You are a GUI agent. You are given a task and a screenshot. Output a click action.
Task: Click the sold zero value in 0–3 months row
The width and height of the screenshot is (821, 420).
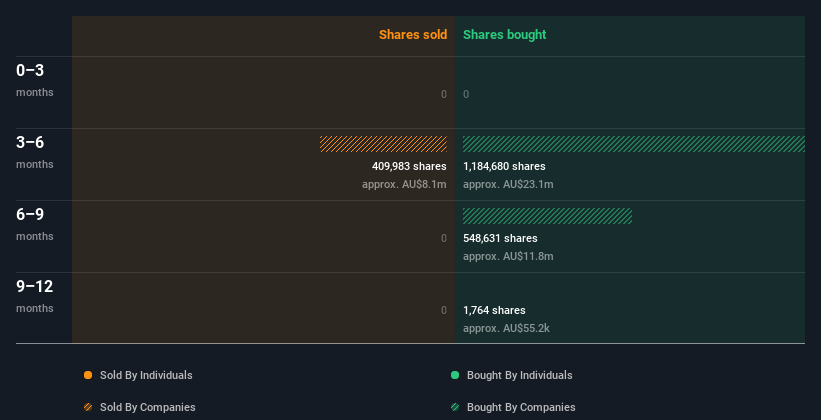tap(444, 94)
